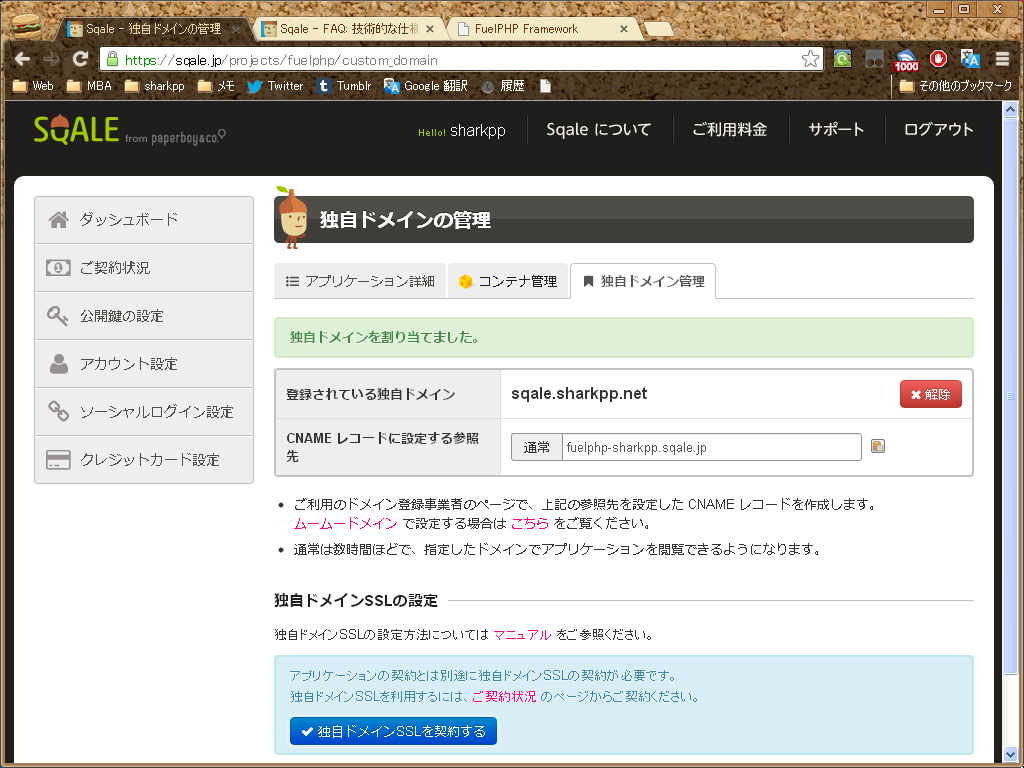Open the Chrome menu hamburger icon
The width and height of the screenshot is (1024, 768).
tap(1002, 59)
